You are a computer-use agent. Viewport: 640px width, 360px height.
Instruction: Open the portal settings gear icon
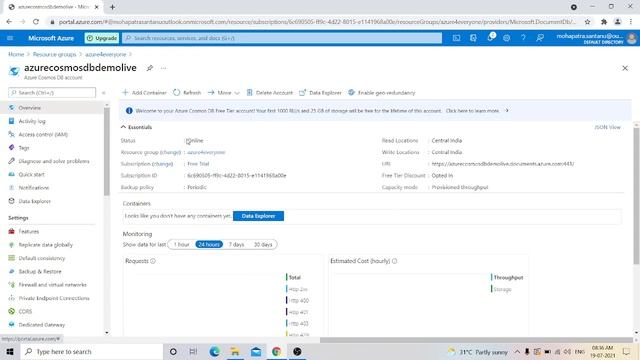pos(507,38)
